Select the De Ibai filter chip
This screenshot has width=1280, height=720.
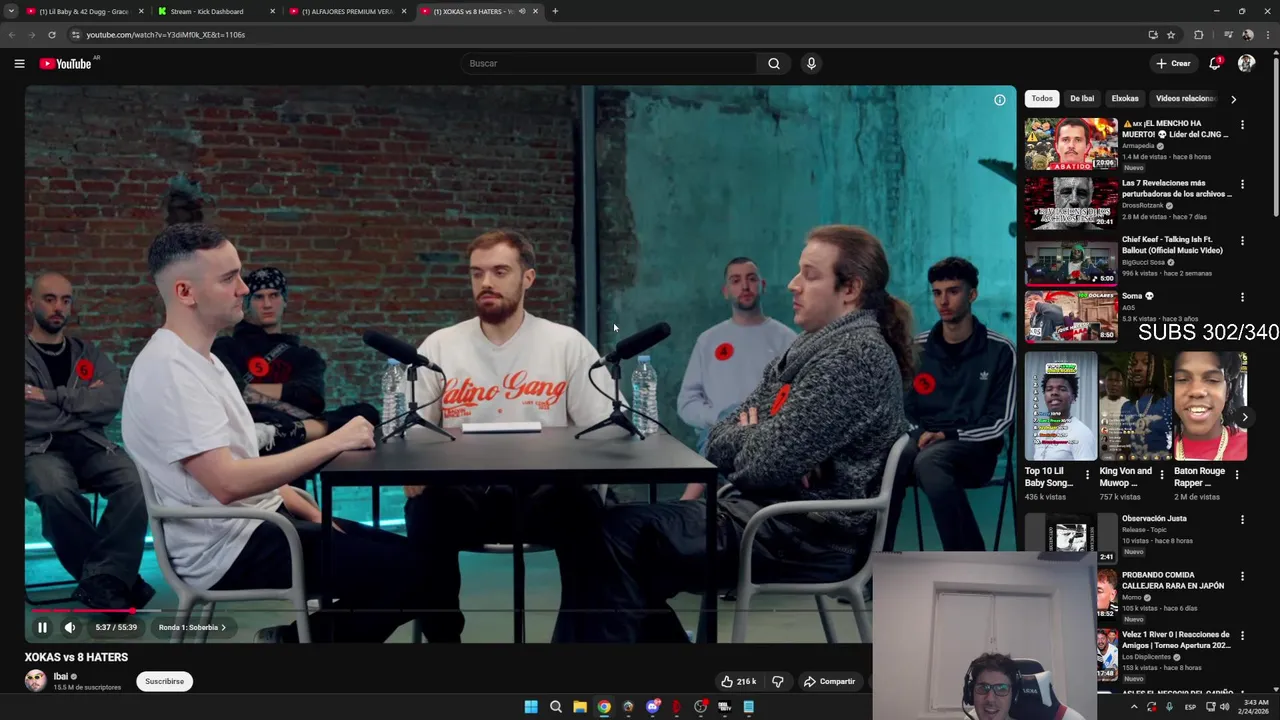coord(1082,98)
